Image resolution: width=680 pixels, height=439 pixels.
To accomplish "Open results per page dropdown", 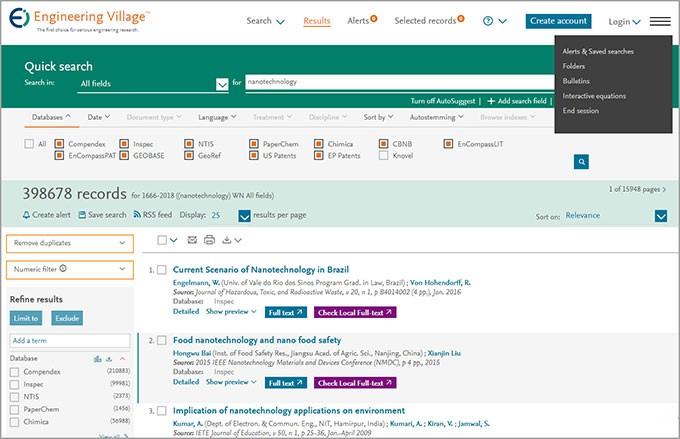I will pyautogui.click(x=245, y=216).
